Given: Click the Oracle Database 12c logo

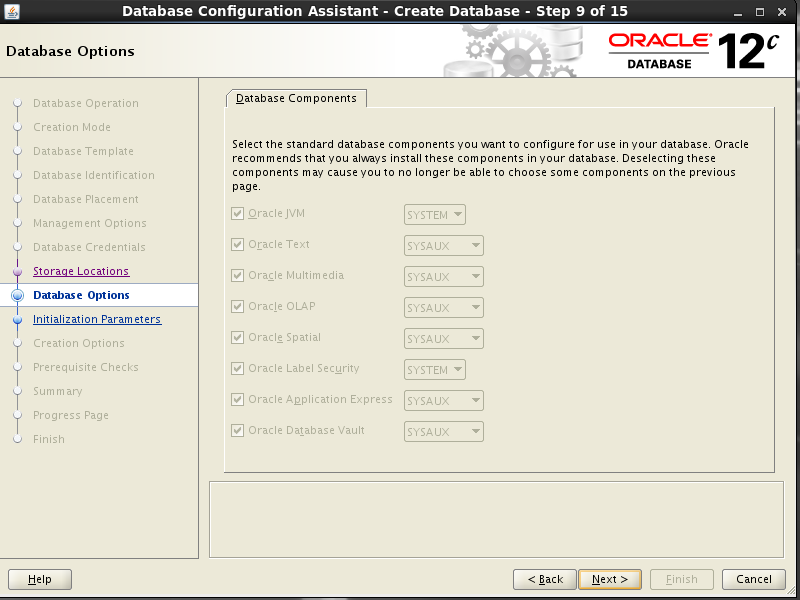Looking at the screenshot, I should [x=694, y=51].
